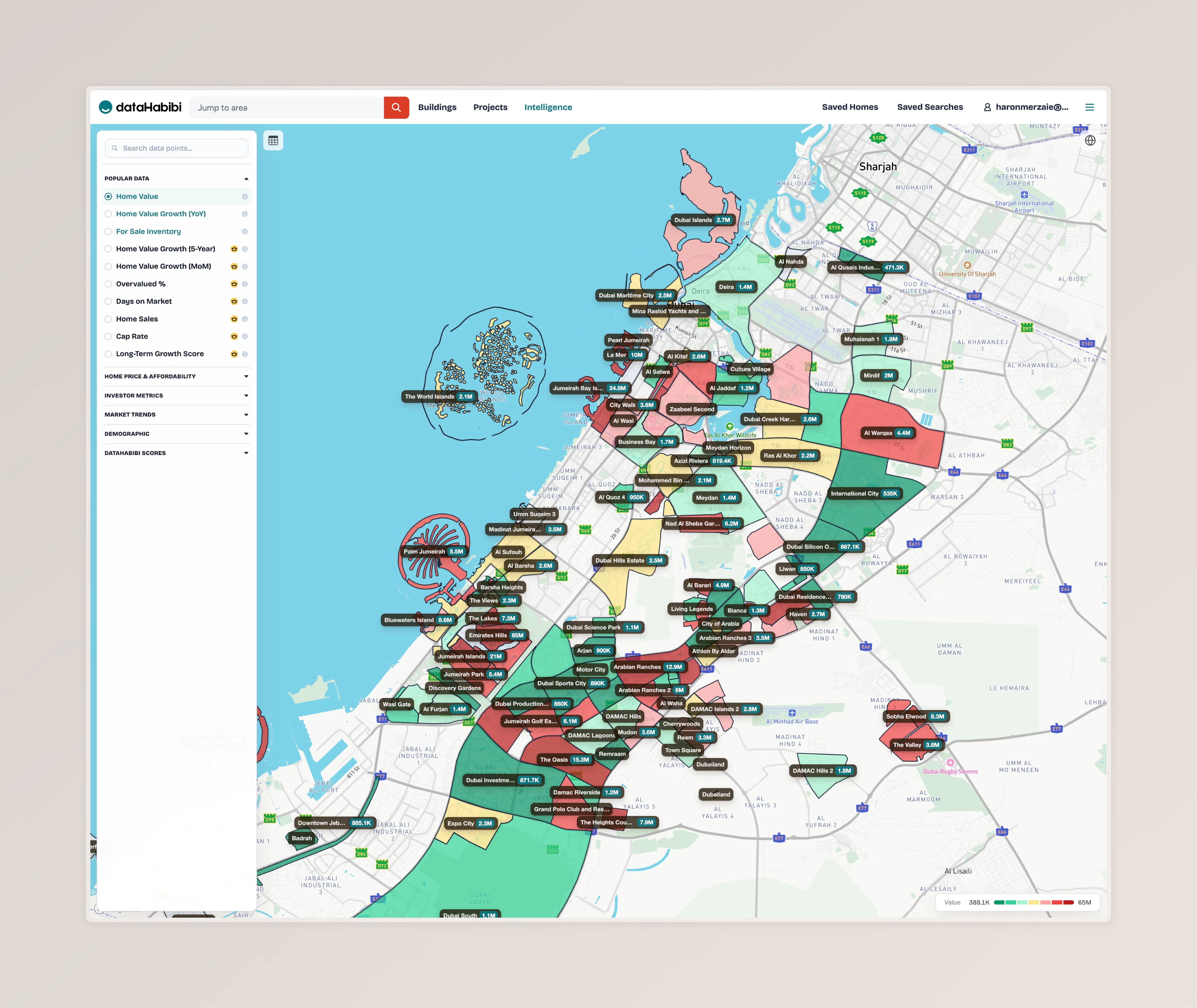Click info icon beside For Sale Inventory
This screenshot has width=1197, height=1008.
point(245,231)
